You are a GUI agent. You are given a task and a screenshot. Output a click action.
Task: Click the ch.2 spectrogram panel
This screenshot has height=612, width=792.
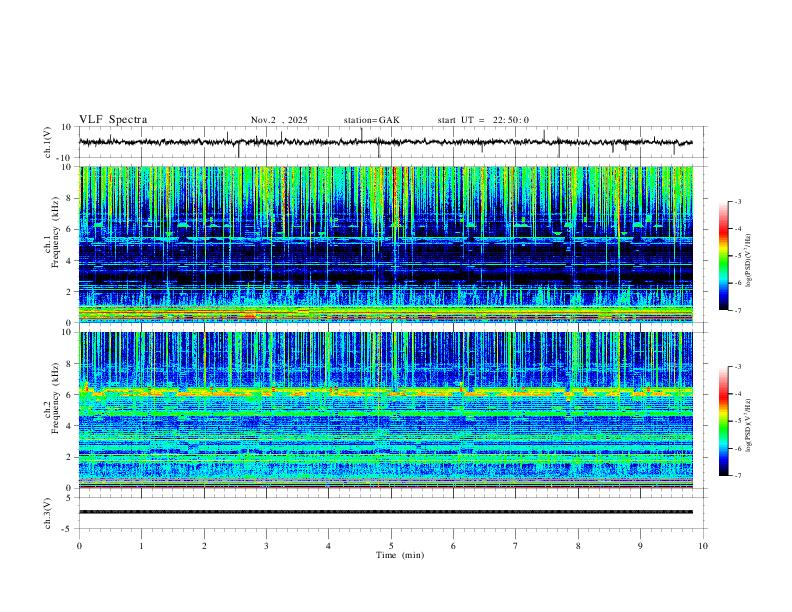point(386,410)
